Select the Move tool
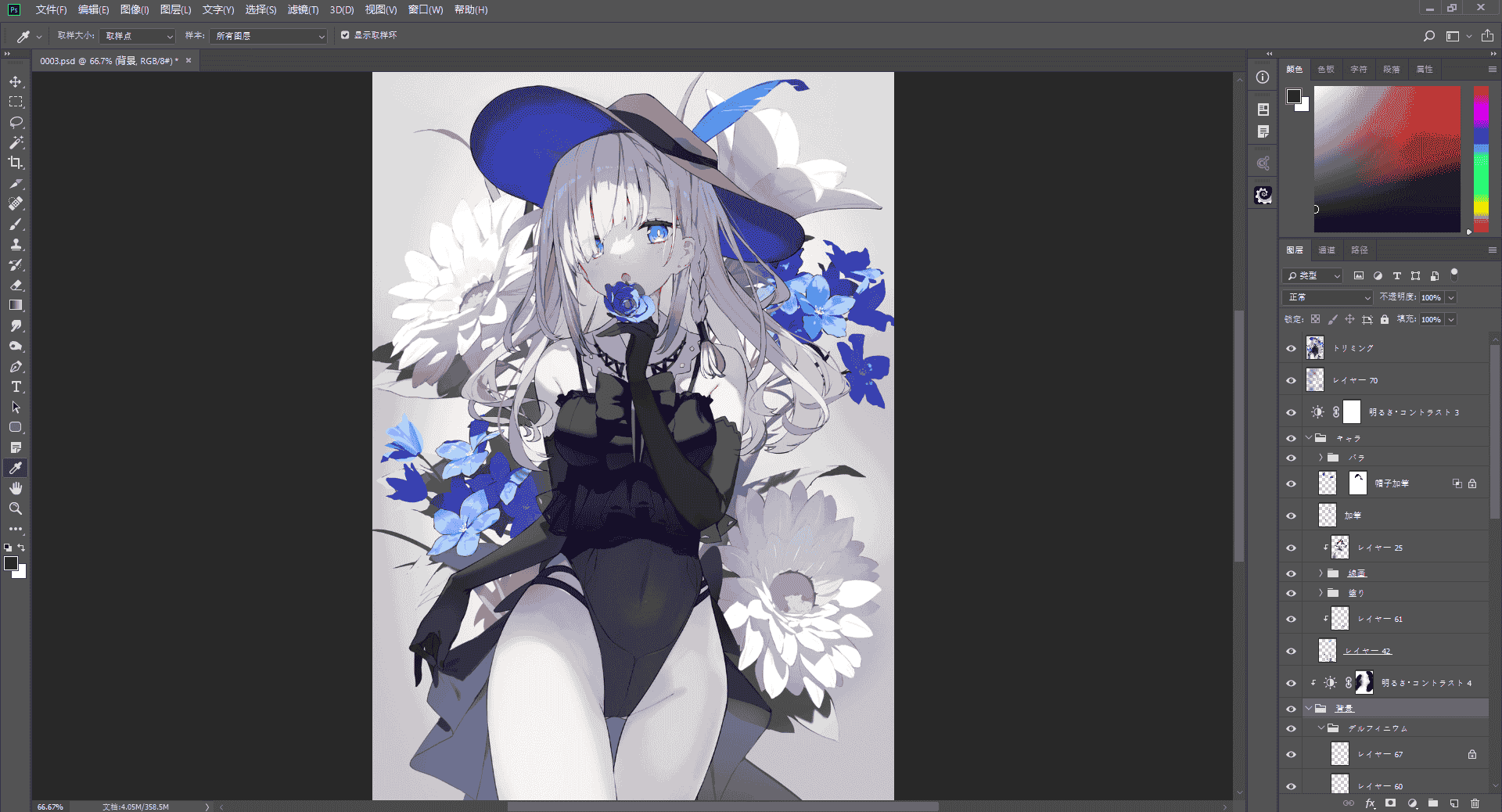Viewport: 1502px width, 812px height. click(16, 81)
